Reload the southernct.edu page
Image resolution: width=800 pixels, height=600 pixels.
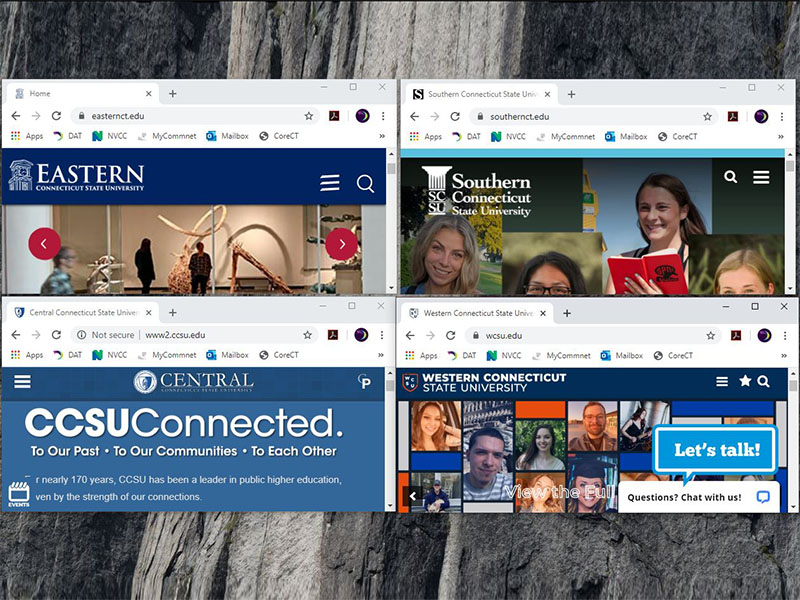click(x=455, y=116)
